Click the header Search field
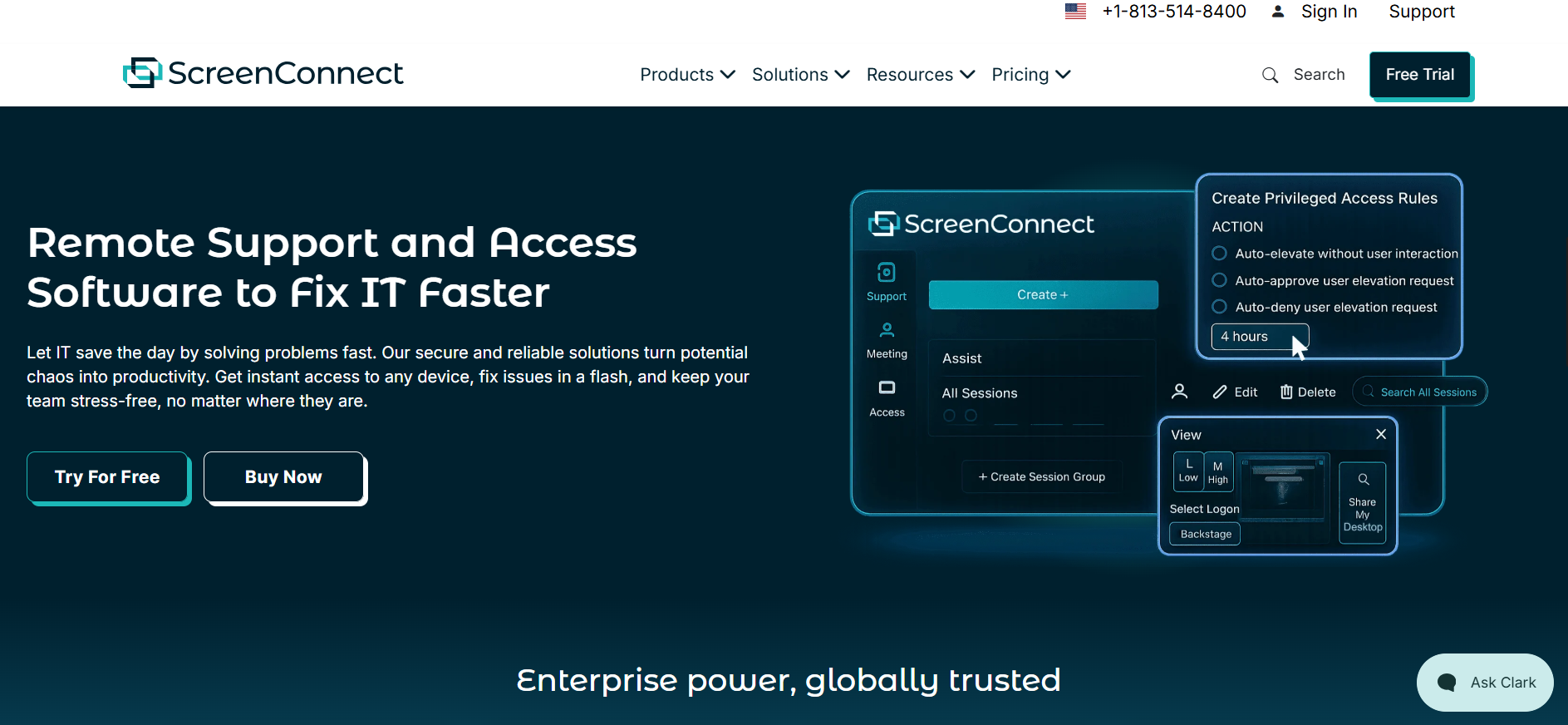 click(x=1319, y=75)
